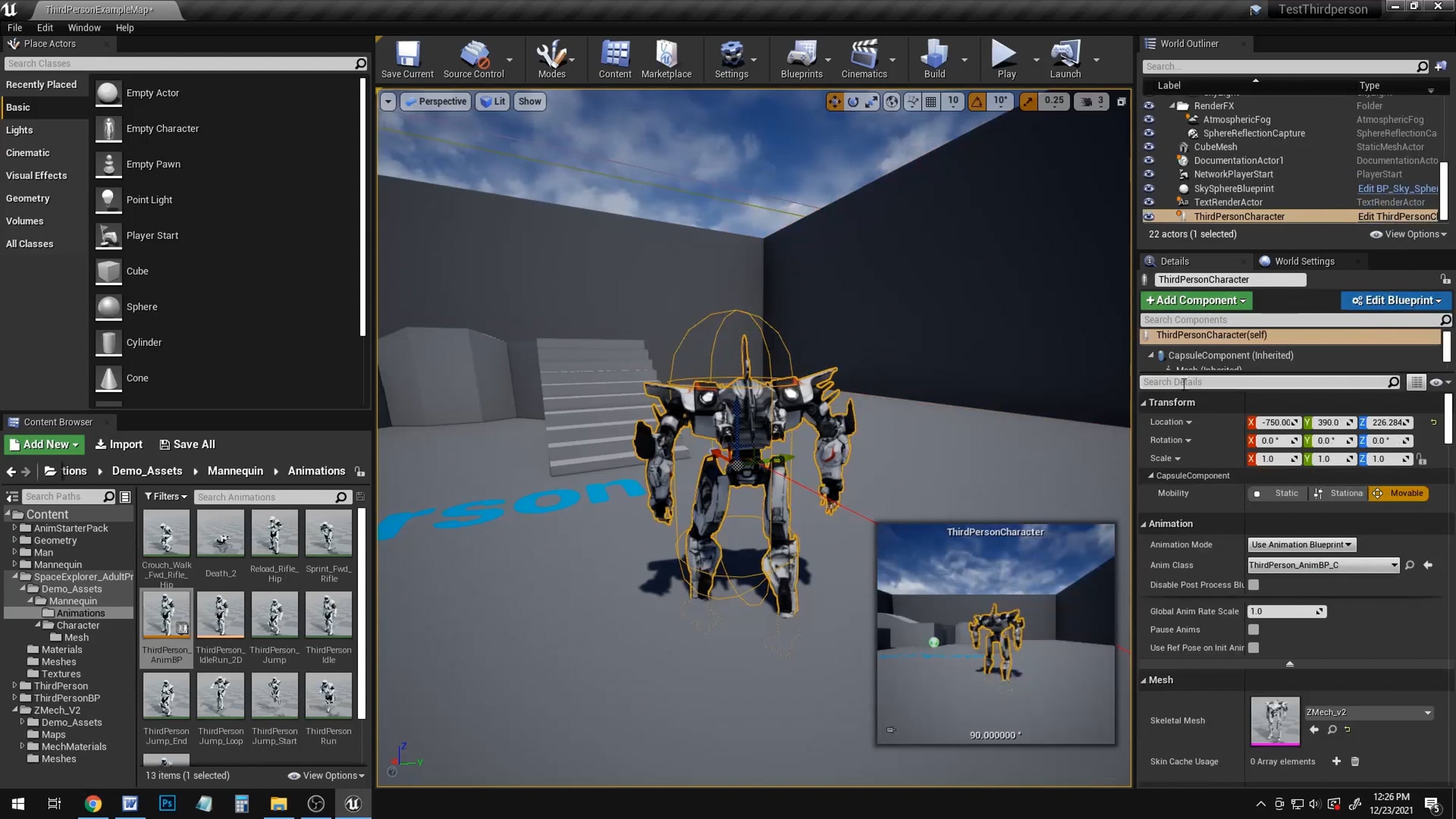Screen dimensions: 1456x819
Task: Open Google Chrome from the taskbar
Action: coord(93,804)
